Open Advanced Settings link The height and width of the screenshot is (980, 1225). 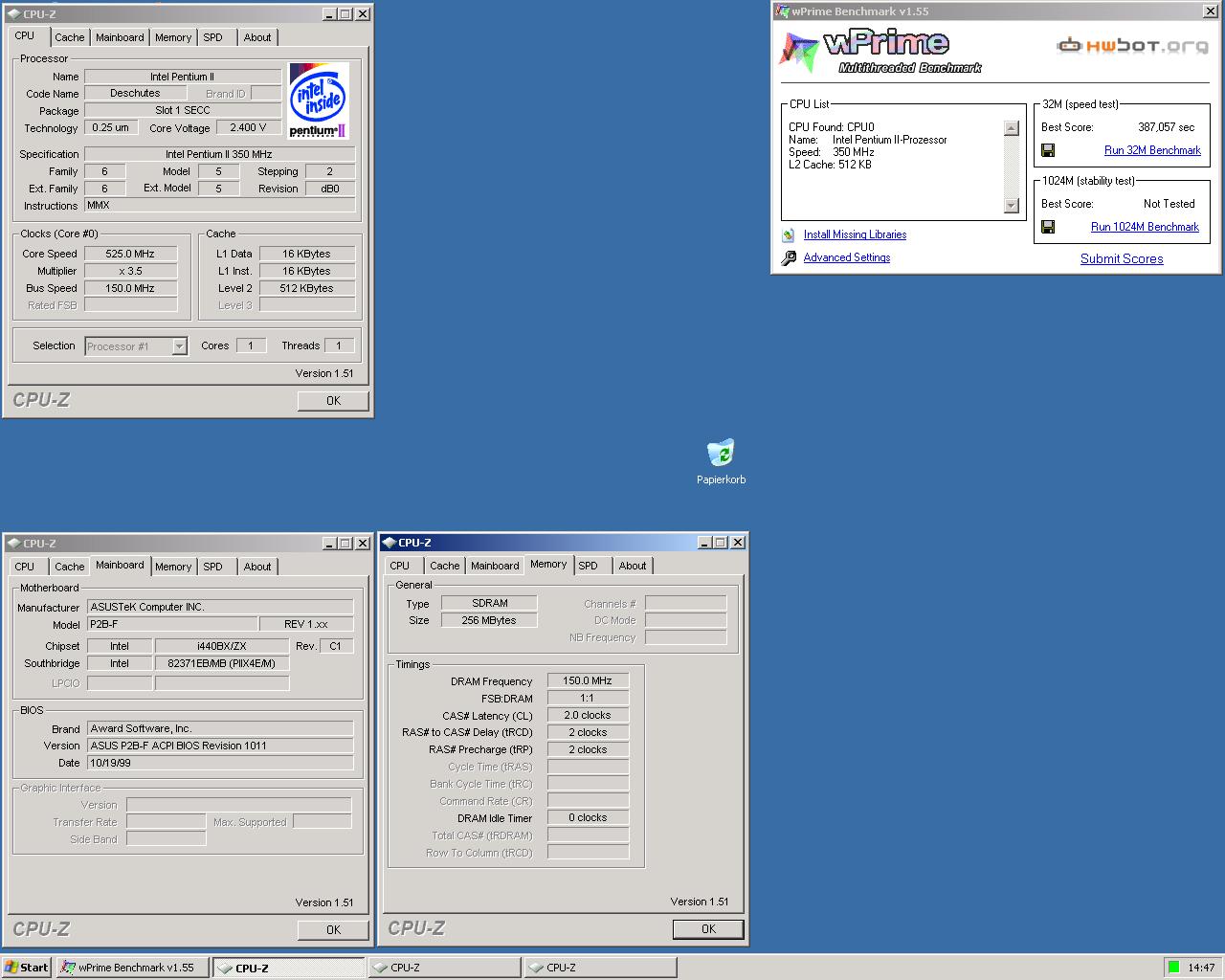[x=847, y=257]
